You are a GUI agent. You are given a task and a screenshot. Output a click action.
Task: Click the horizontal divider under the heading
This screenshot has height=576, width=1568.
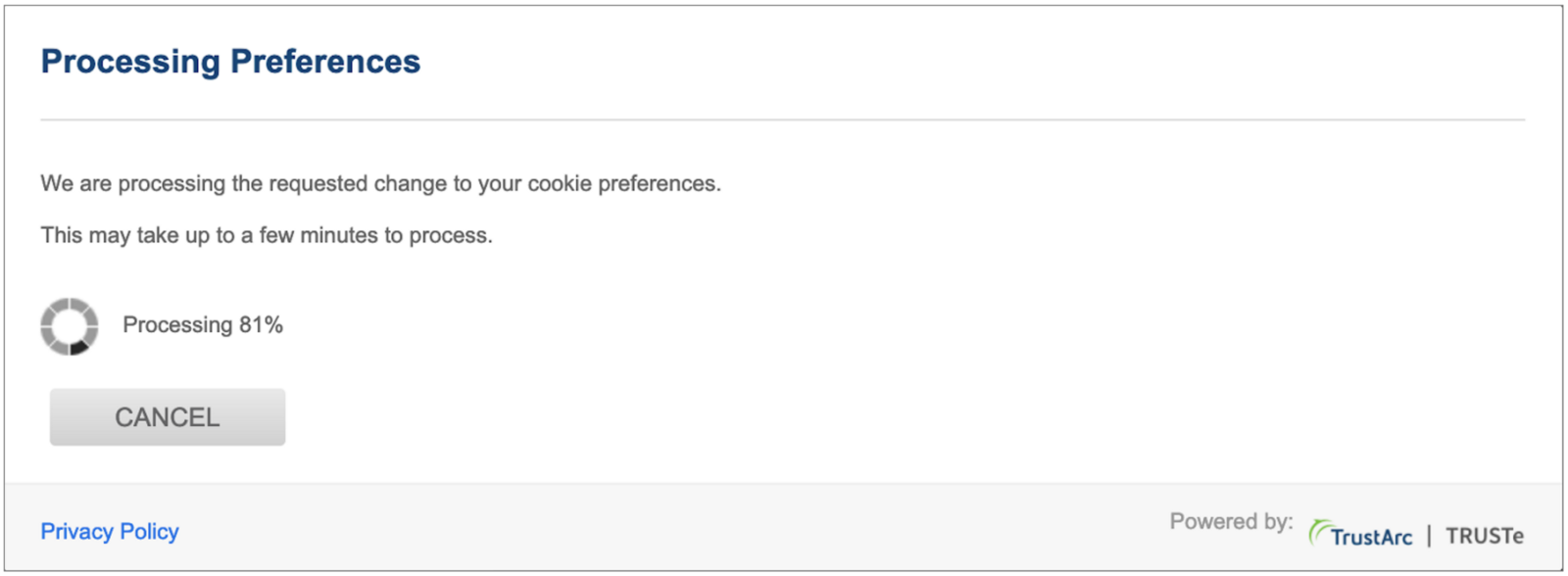click(782, 120)
